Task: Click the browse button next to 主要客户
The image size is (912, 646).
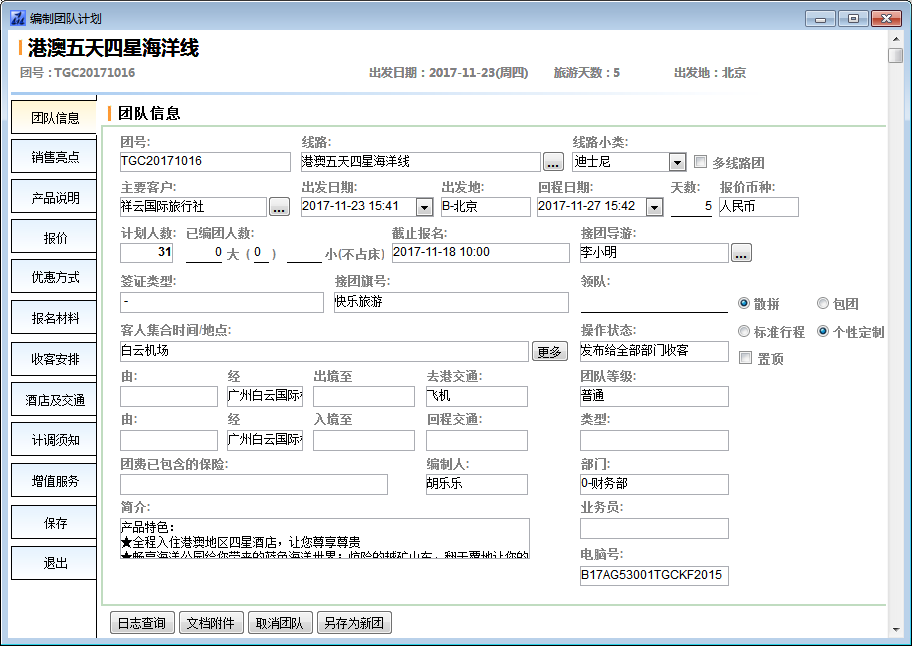Action: coord(279,207)
